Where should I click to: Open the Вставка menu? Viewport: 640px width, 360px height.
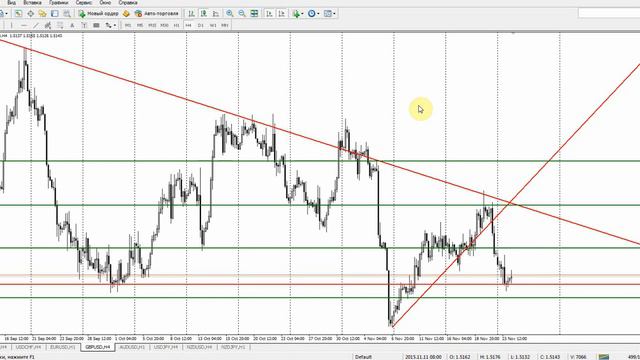click(32, 2)
